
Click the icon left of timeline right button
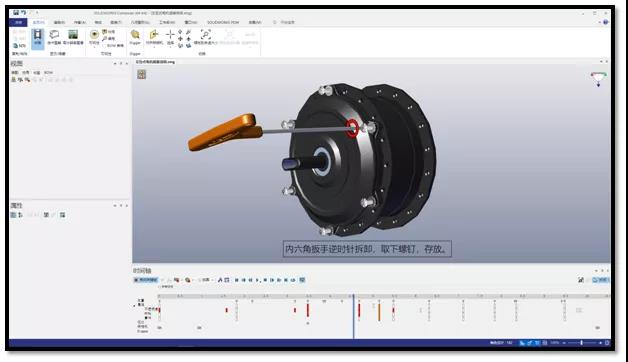click(581, 280)
